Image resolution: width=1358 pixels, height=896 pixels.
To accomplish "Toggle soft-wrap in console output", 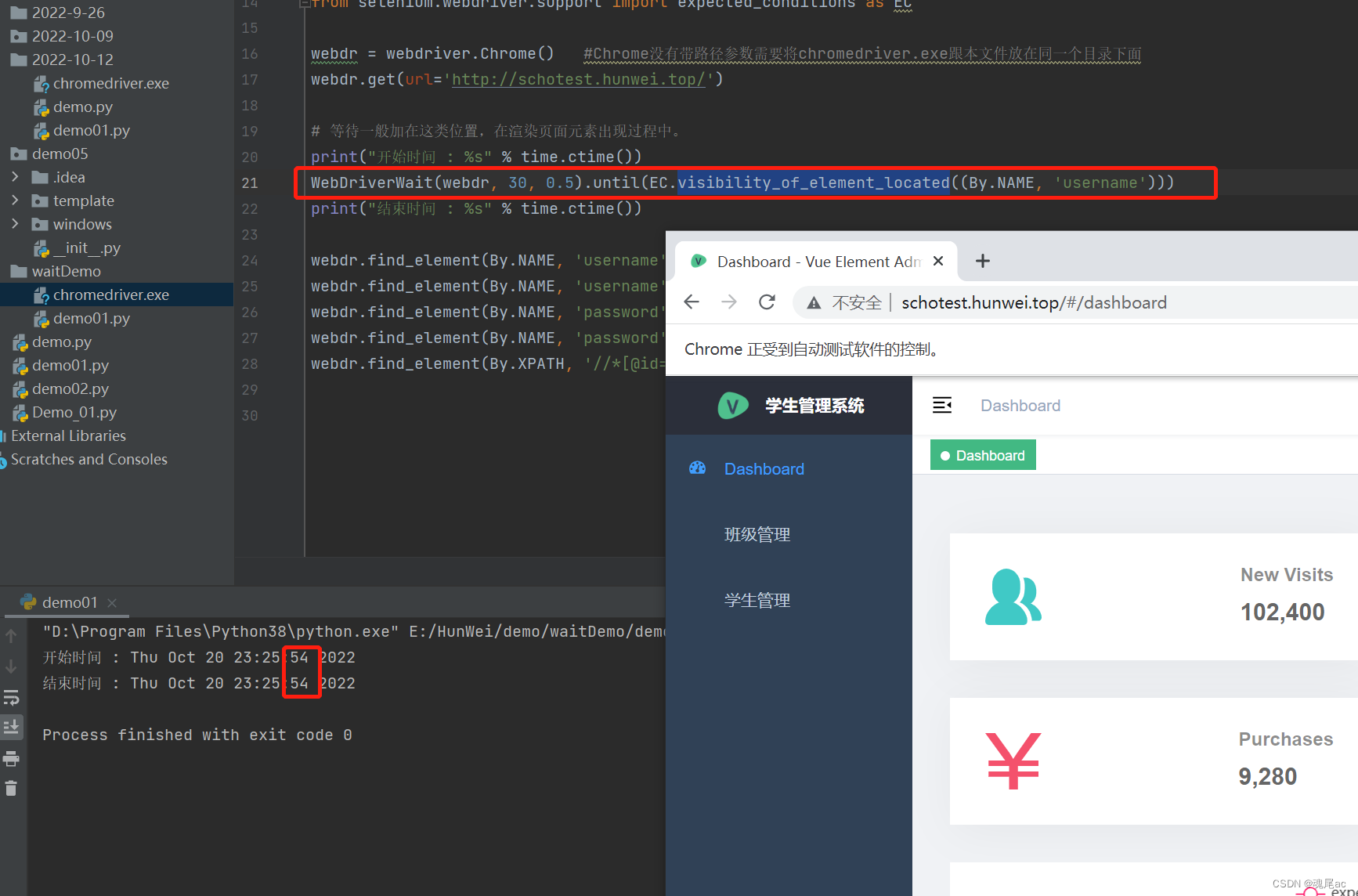I will pyautogui.click(x=12, y=696).
